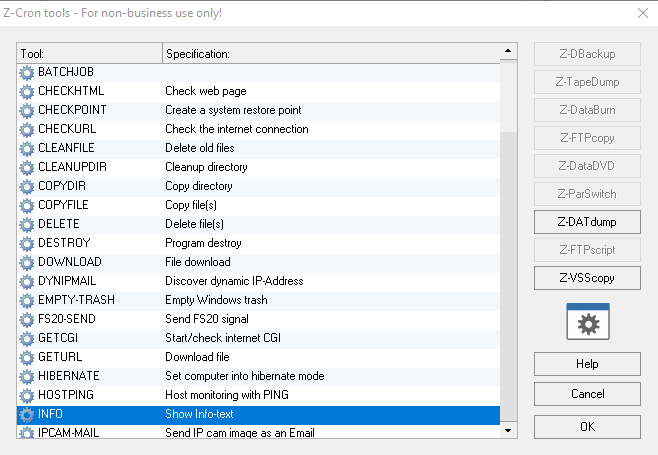
Task: Select the 'Check web page' specification
Action: pyautogui.click(x=206, y=91)
